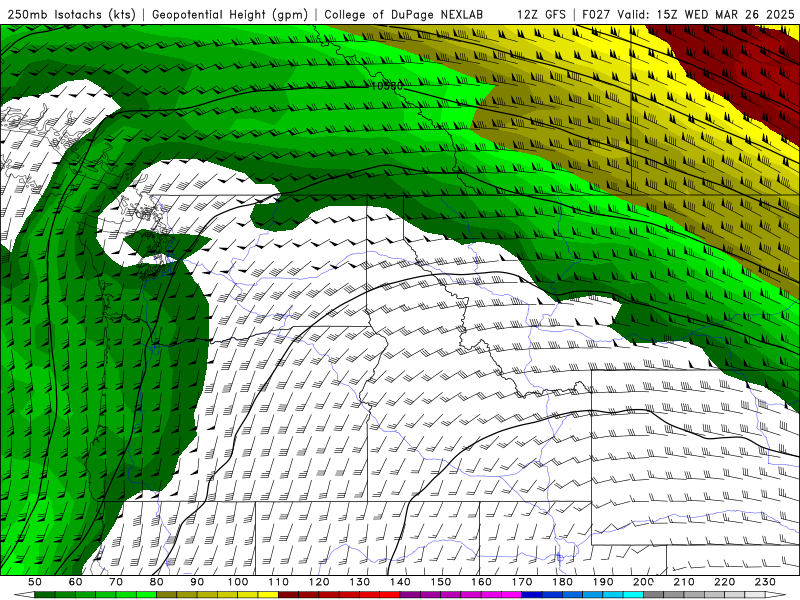Pick the dark gray swatch just after 200
The width and height of the screenshot is (800, 600).
coord(654,594)
